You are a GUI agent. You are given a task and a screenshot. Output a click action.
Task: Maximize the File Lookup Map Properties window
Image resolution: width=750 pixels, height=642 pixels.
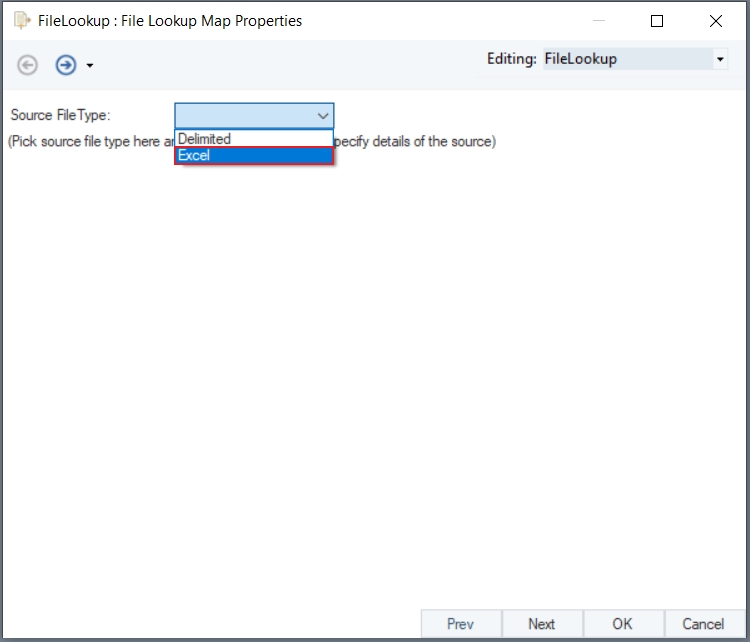(x=657, y=21)
